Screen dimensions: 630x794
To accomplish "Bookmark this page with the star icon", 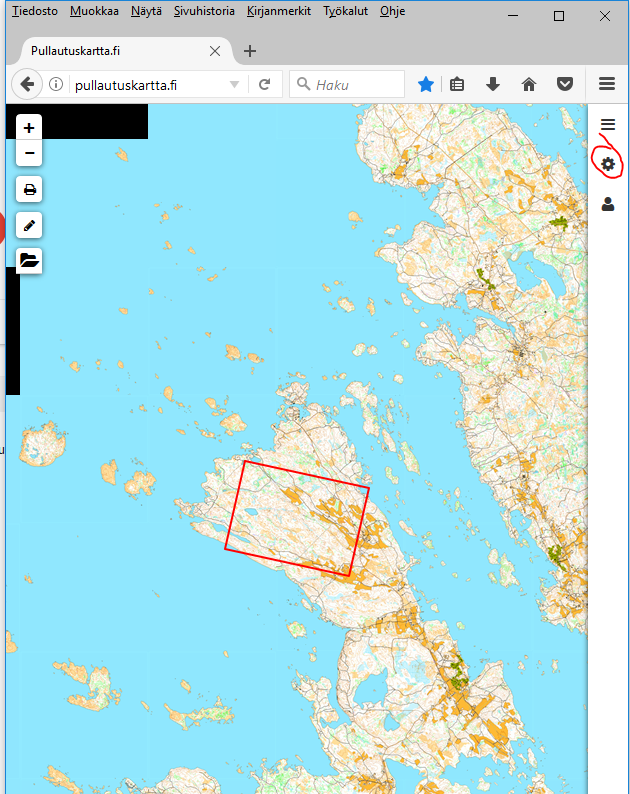I will [x=426, y=85].
